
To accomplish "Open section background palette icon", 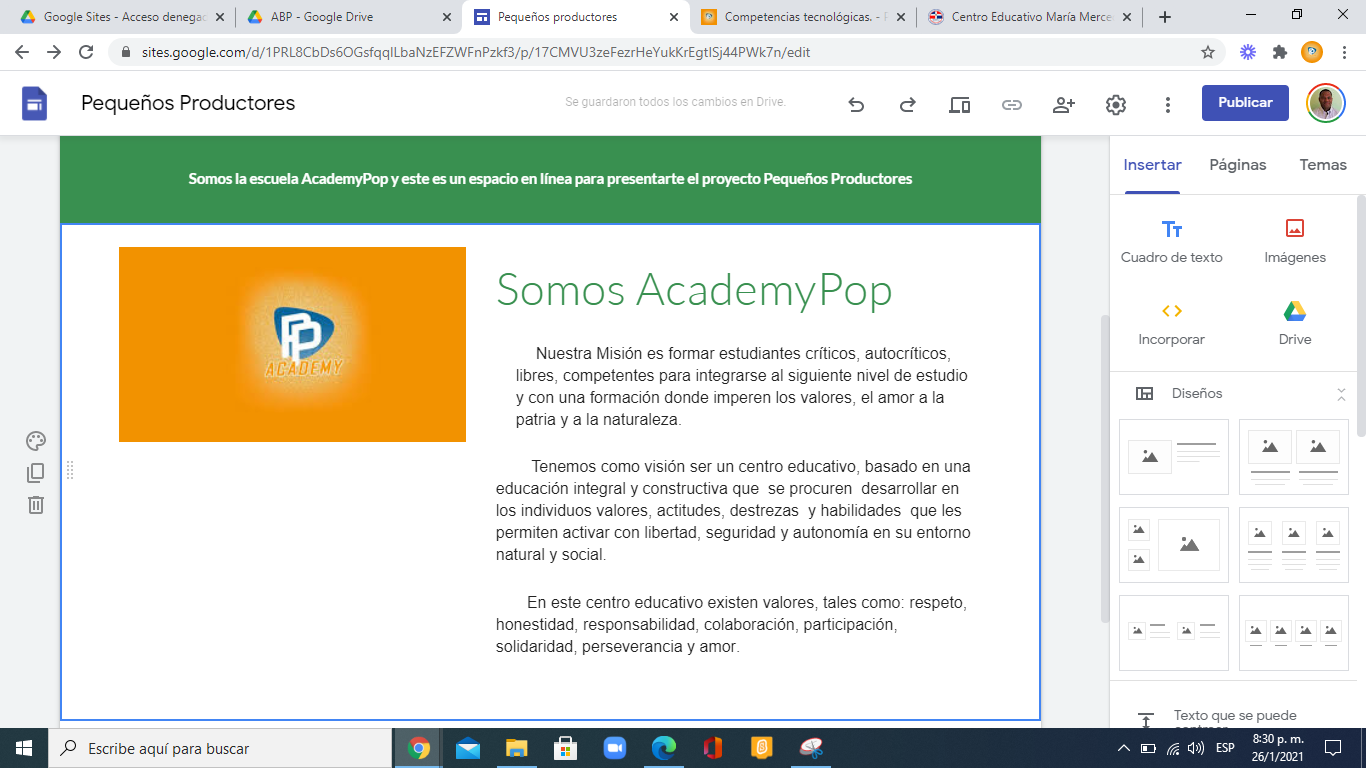I will 36,441.
